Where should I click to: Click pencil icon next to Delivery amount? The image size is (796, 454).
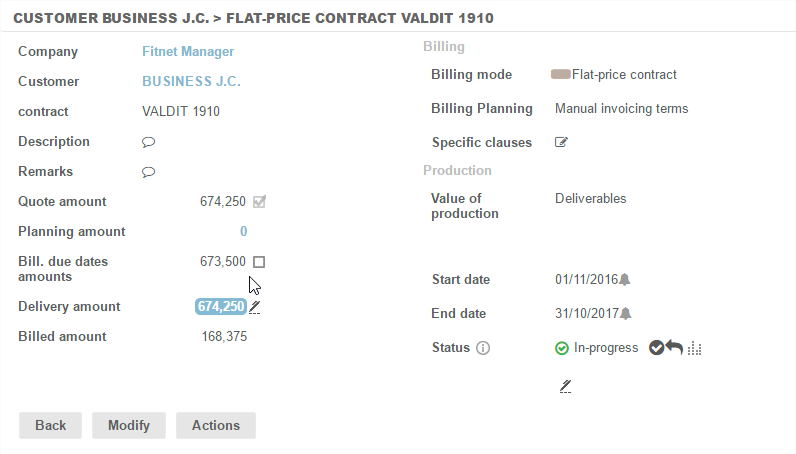click(255, 307)
